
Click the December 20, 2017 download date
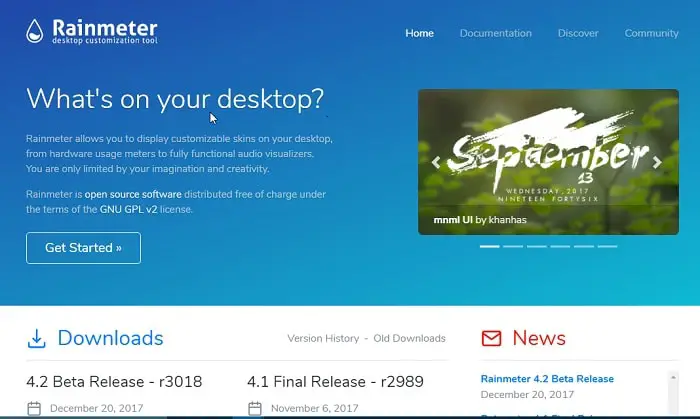pos(96,408)
